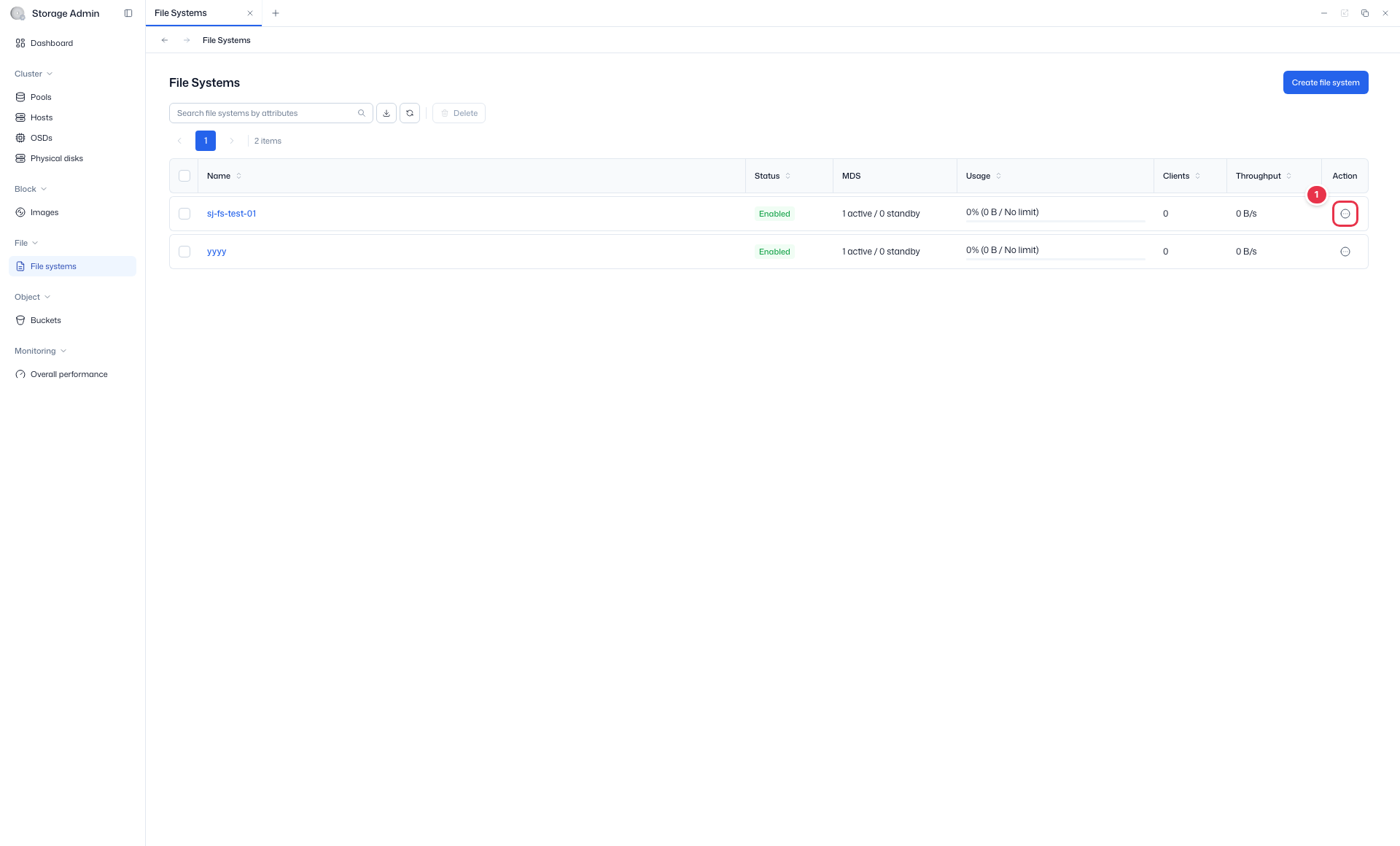Click usage bar of sj-fs-test-01

click(1056, 221)
